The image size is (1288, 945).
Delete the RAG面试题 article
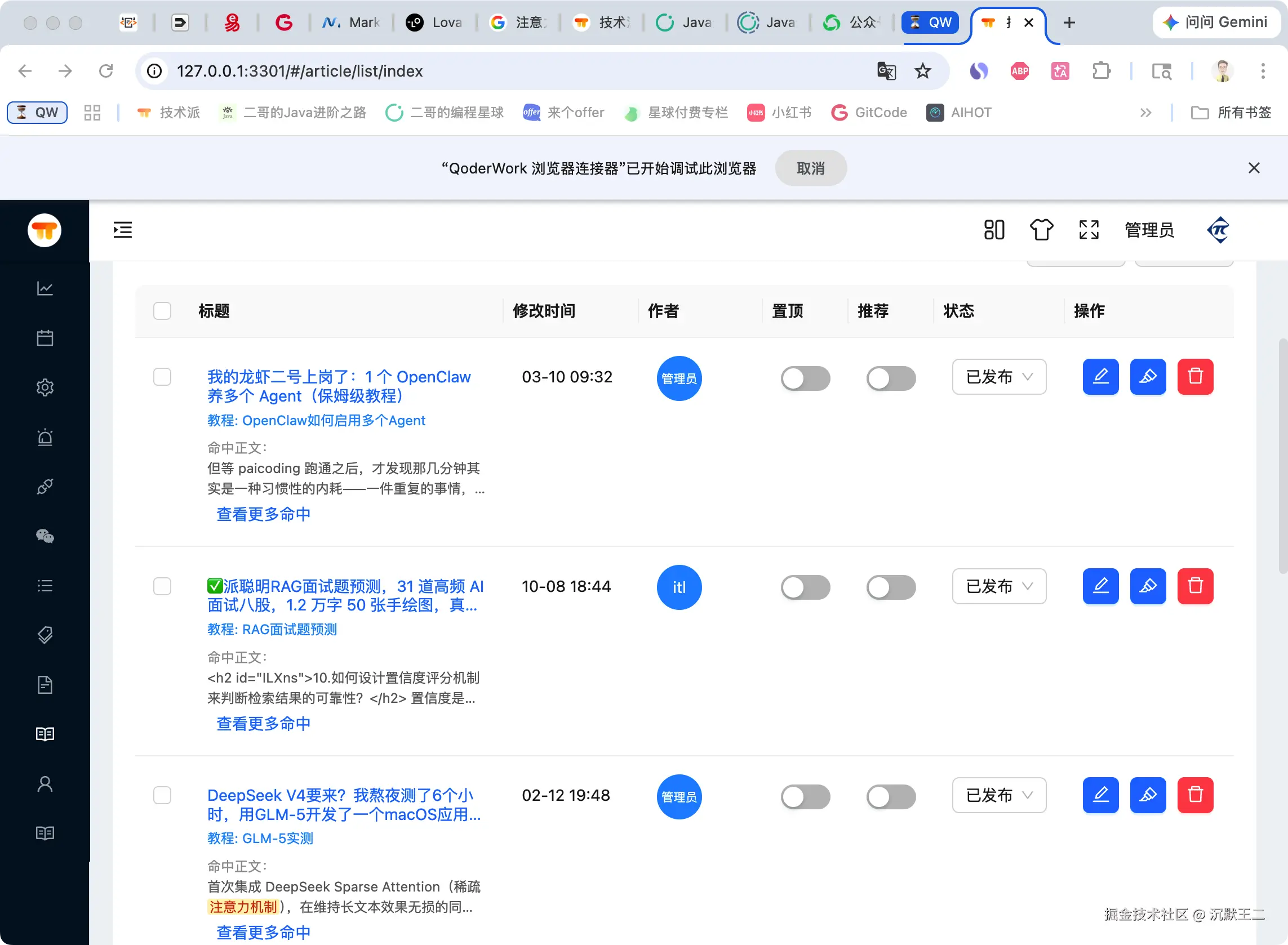pyautogui.click(x=1195, y=586)
